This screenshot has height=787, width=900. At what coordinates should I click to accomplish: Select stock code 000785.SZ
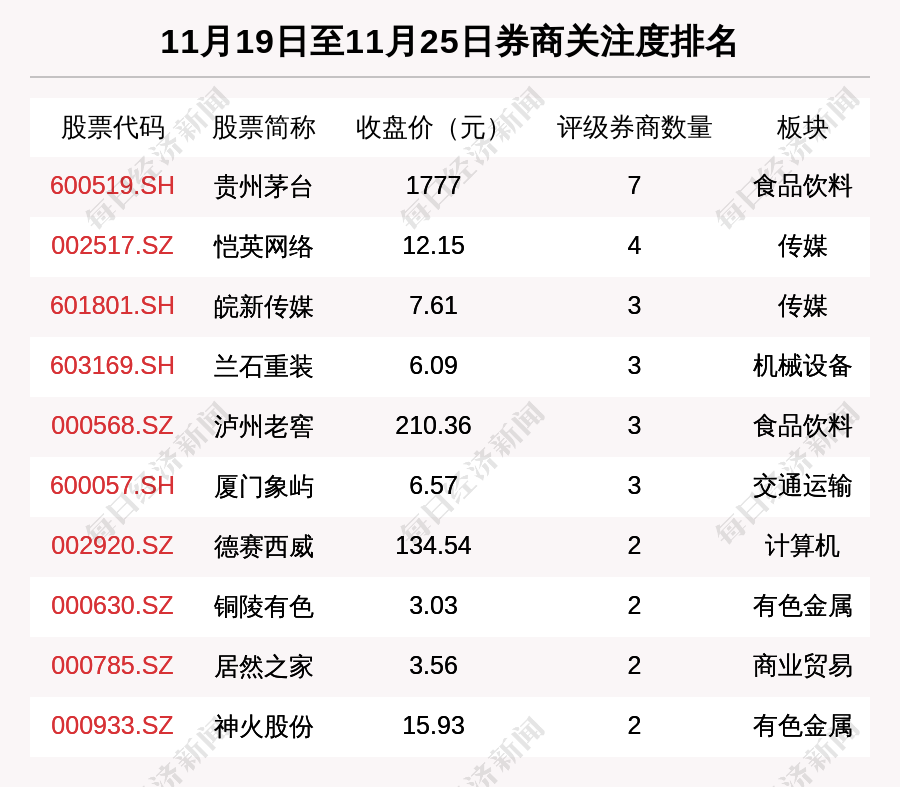click(112, 666)
